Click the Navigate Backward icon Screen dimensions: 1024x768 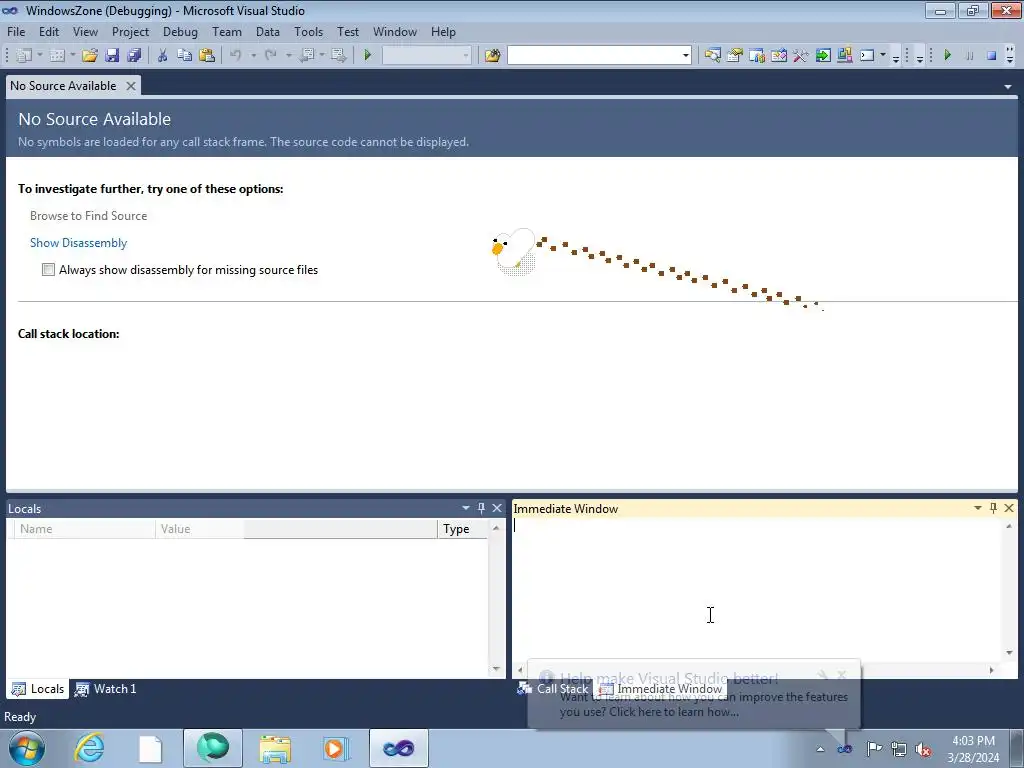pos(306,56)
